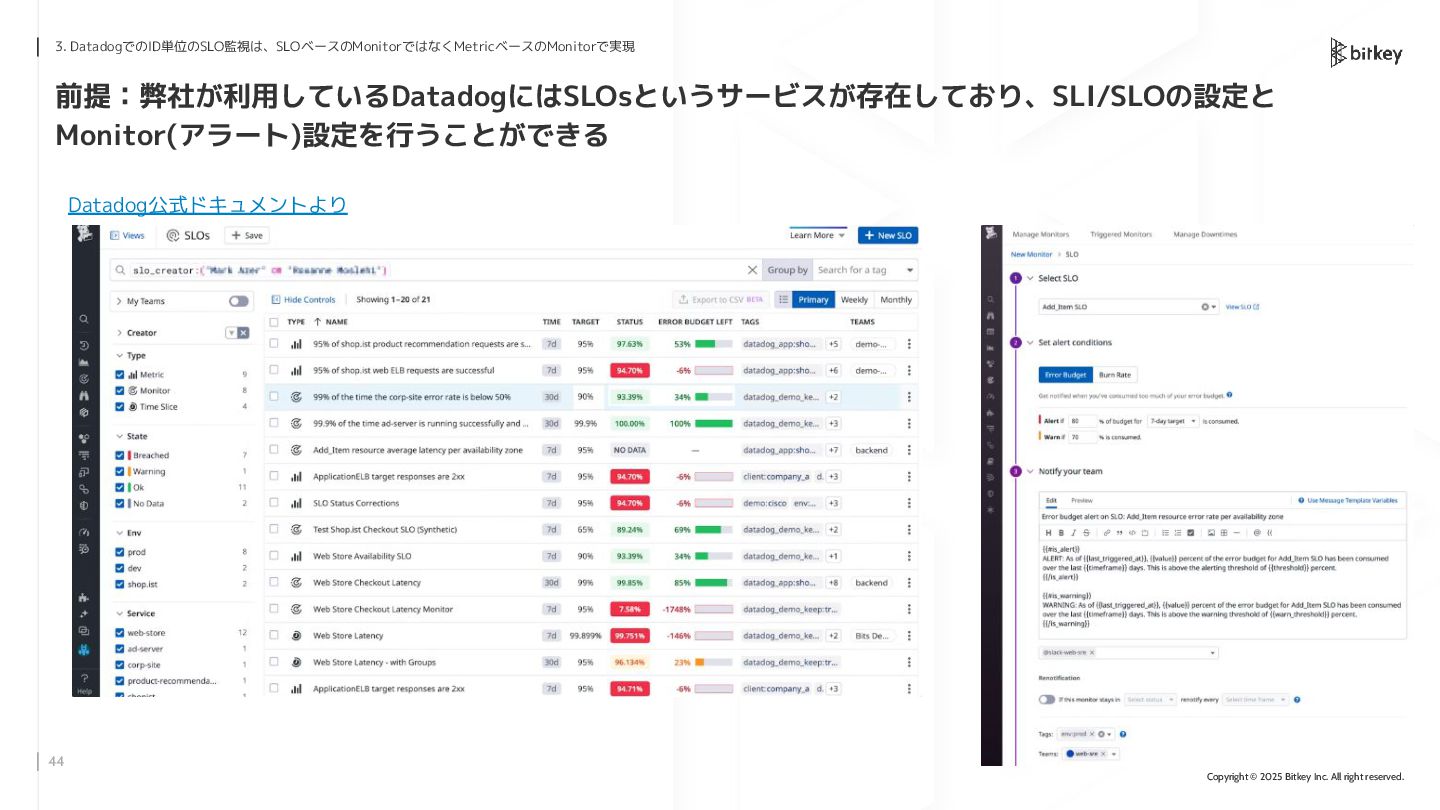
Task: Open the Group by tag dropdown
Action: pyautogui.click(x=865, y=270)
